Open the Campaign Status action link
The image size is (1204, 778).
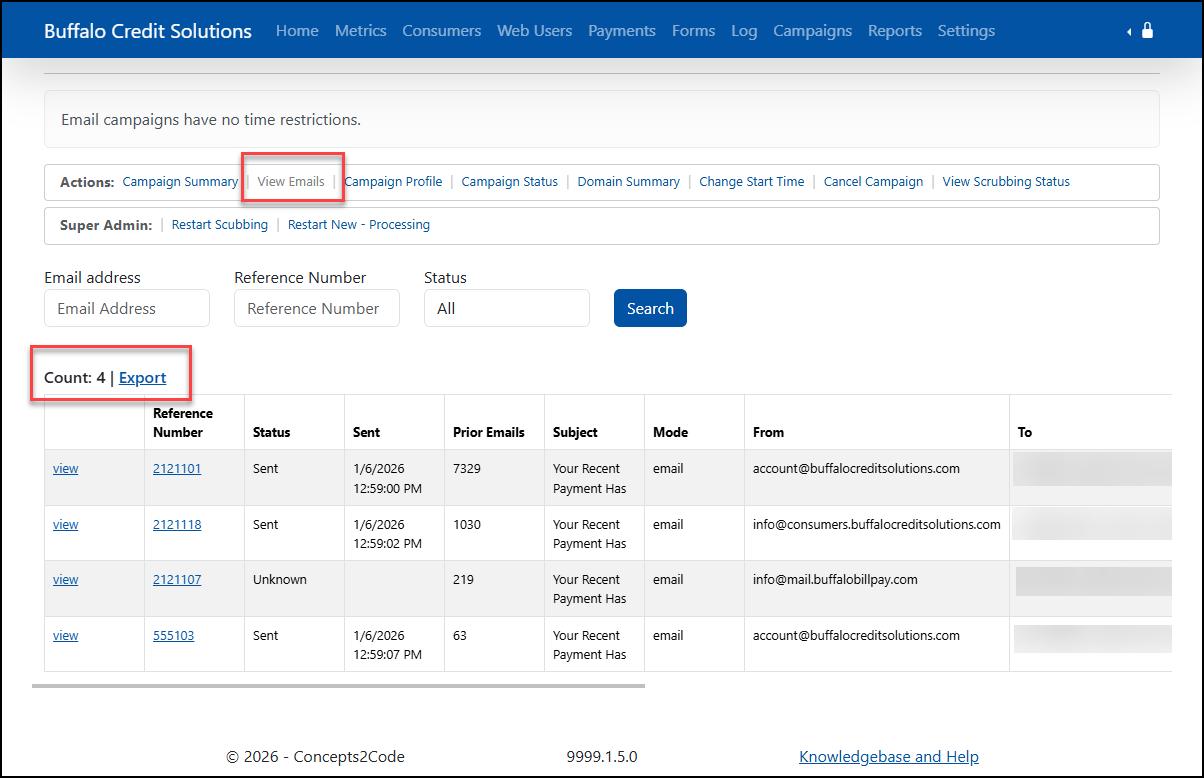pyautogui.click(x=510, y=182)
